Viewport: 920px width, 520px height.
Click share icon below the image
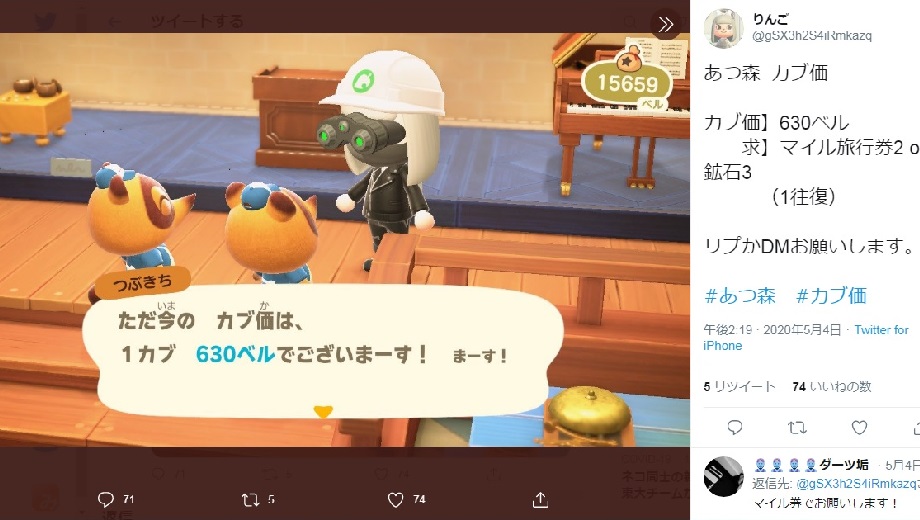540,499
